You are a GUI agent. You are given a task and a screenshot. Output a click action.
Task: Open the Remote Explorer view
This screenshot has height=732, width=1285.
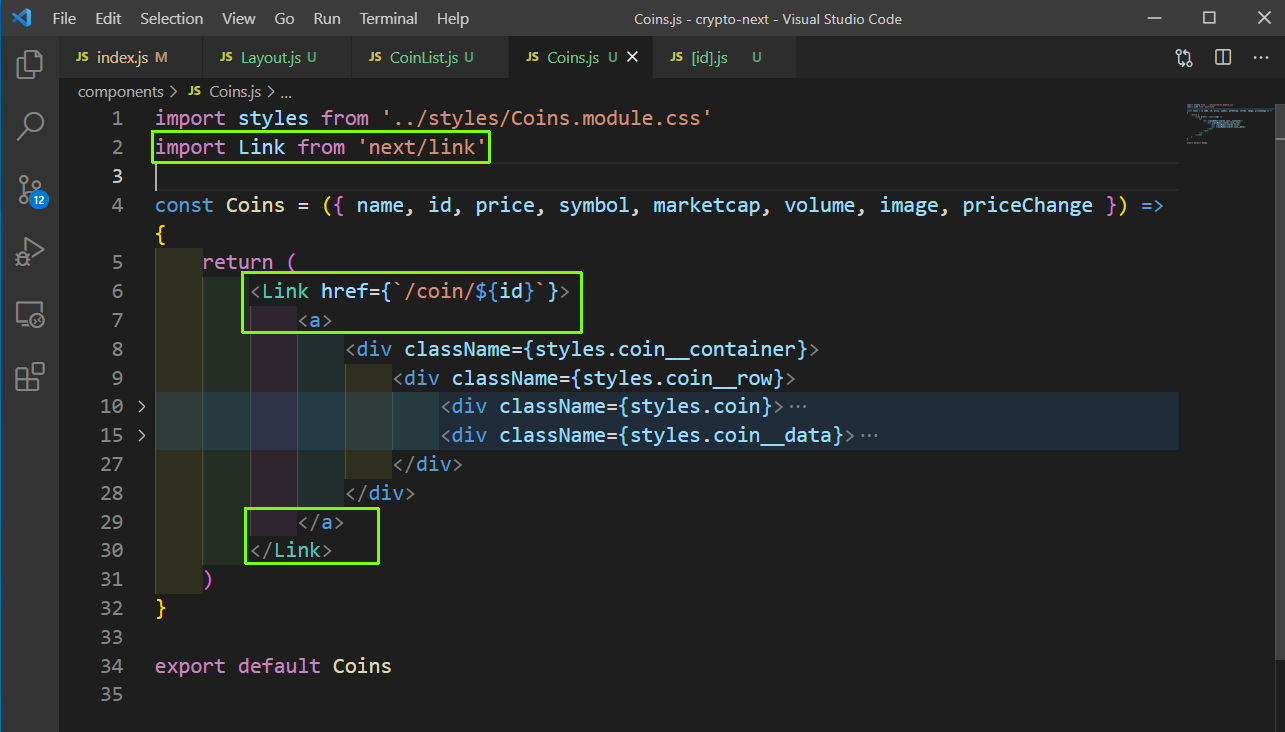pyautogui.click(x=30, y=315)
